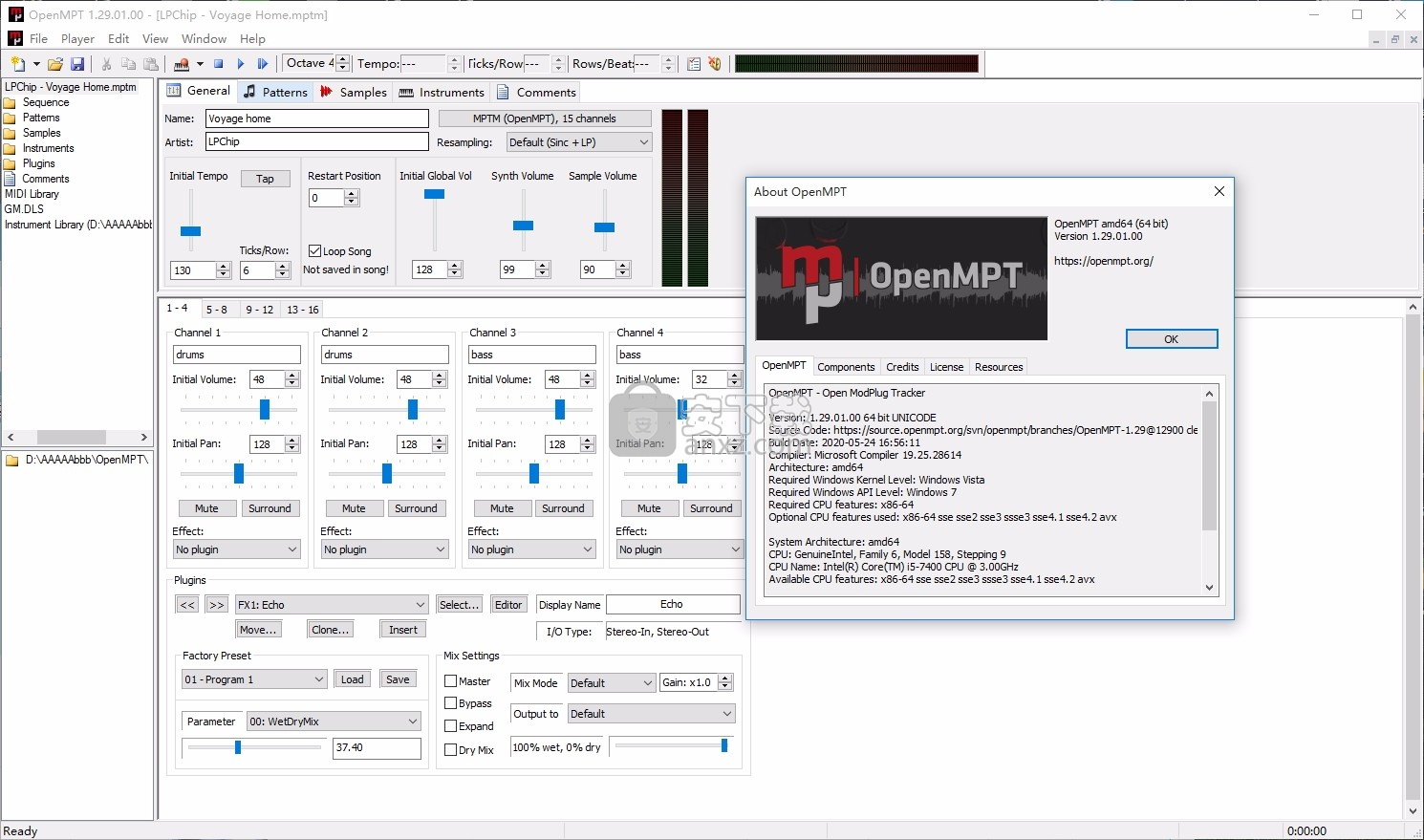Switch to channels 5 - 8 tab

217,310
